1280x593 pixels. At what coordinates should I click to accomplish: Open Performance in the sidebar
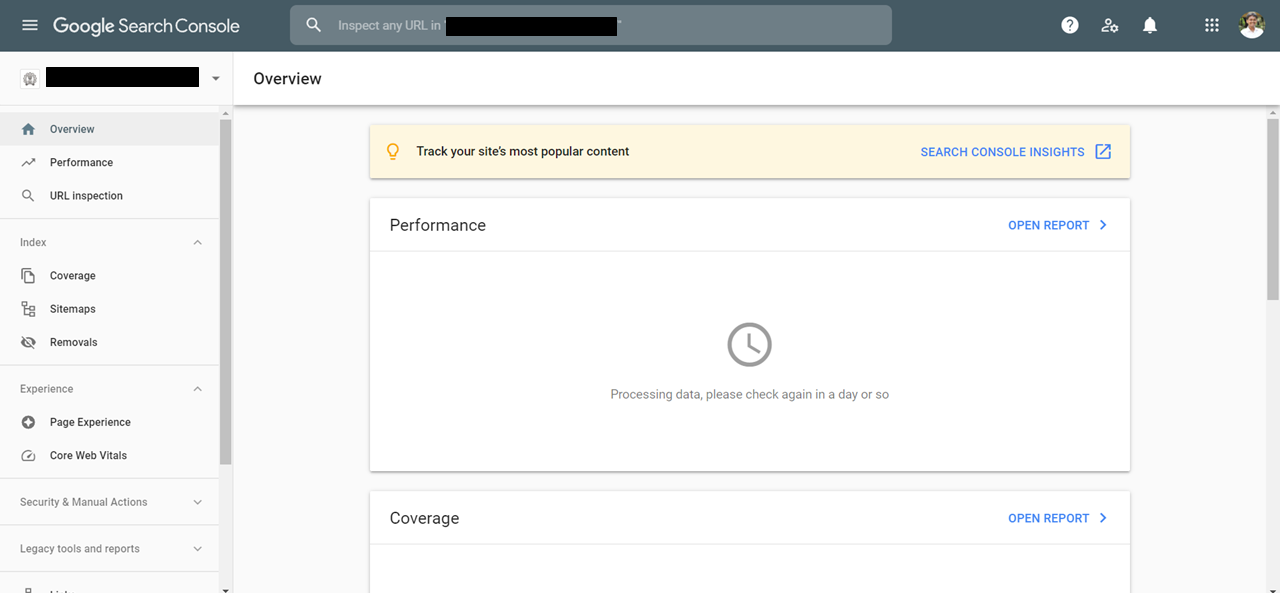pos(109,162)
